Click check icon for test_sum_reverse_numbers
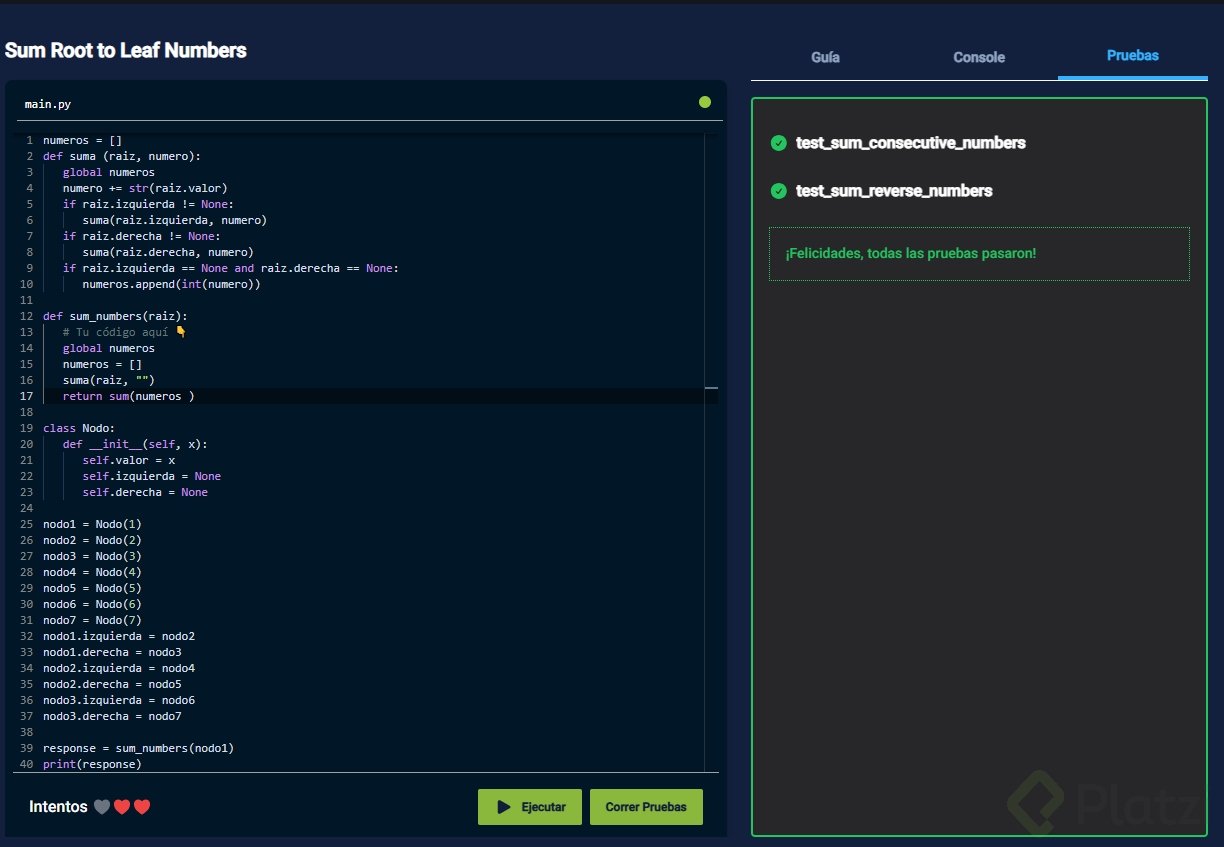Viewport: 1224px width, 847px height. (779, 191)
